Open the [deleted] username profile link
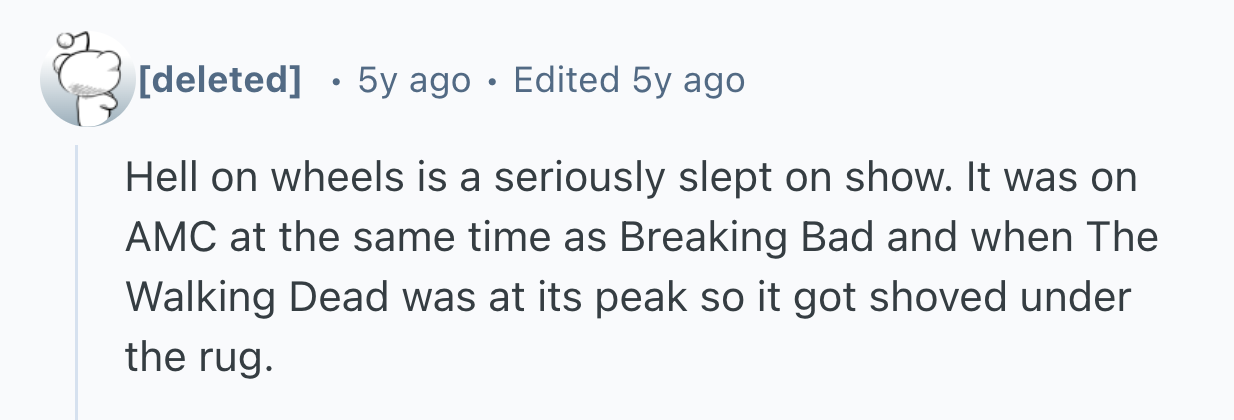 pos(220,80)
